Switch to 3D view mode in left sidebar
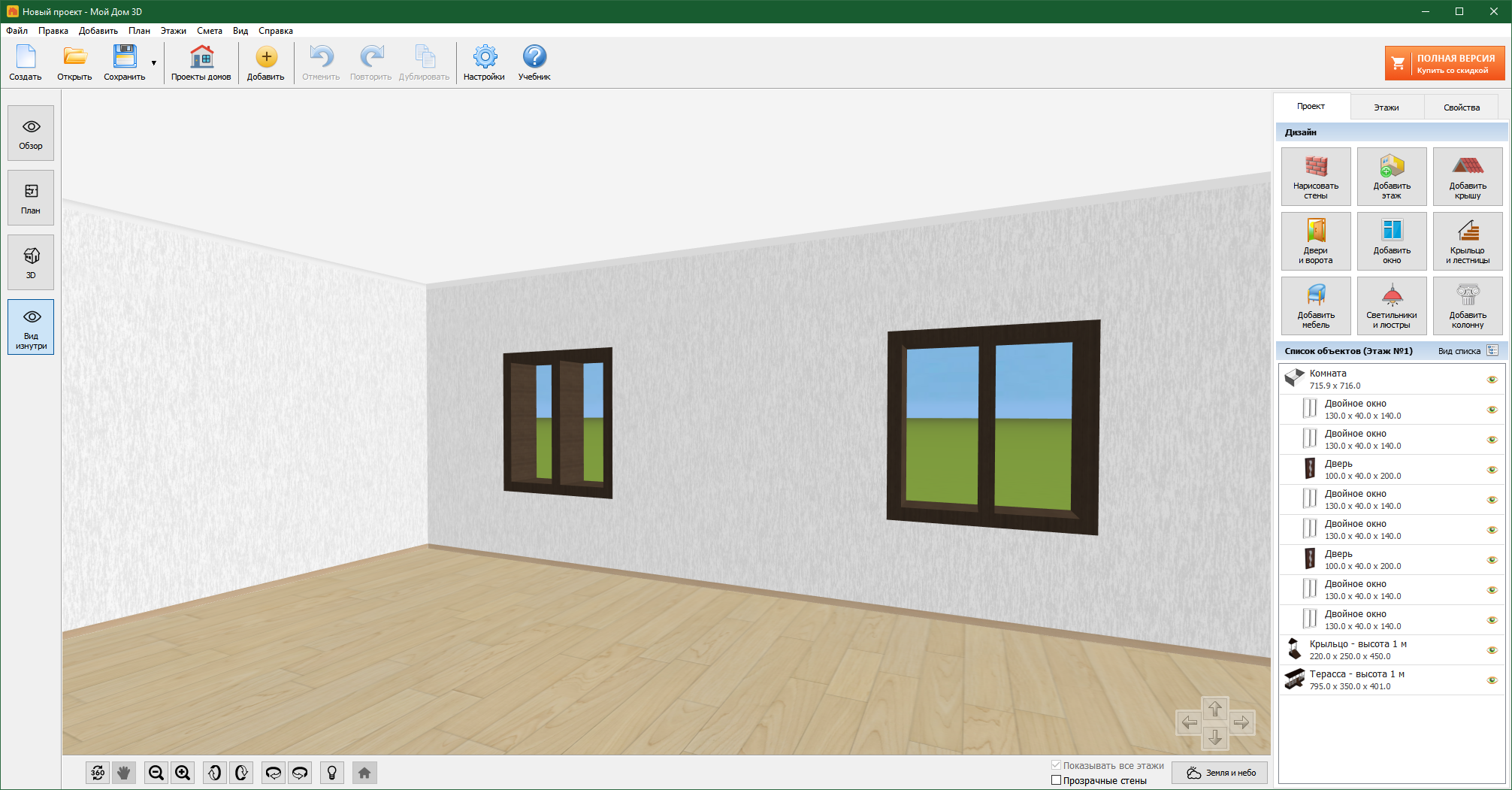Screen dimensions: 1512x790 [31, 262]
